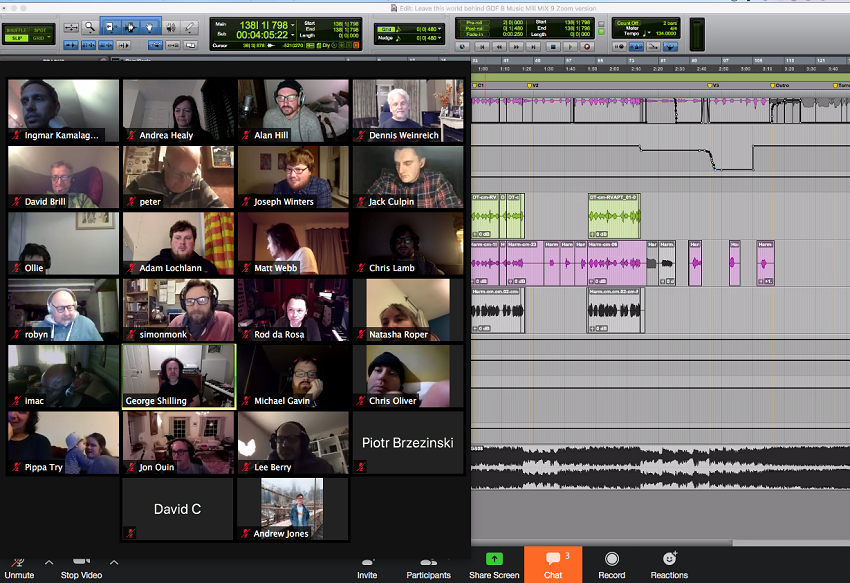Click the C1 memory location marker
The width and height of the screenshot is (850, 583).
(478, 85)
